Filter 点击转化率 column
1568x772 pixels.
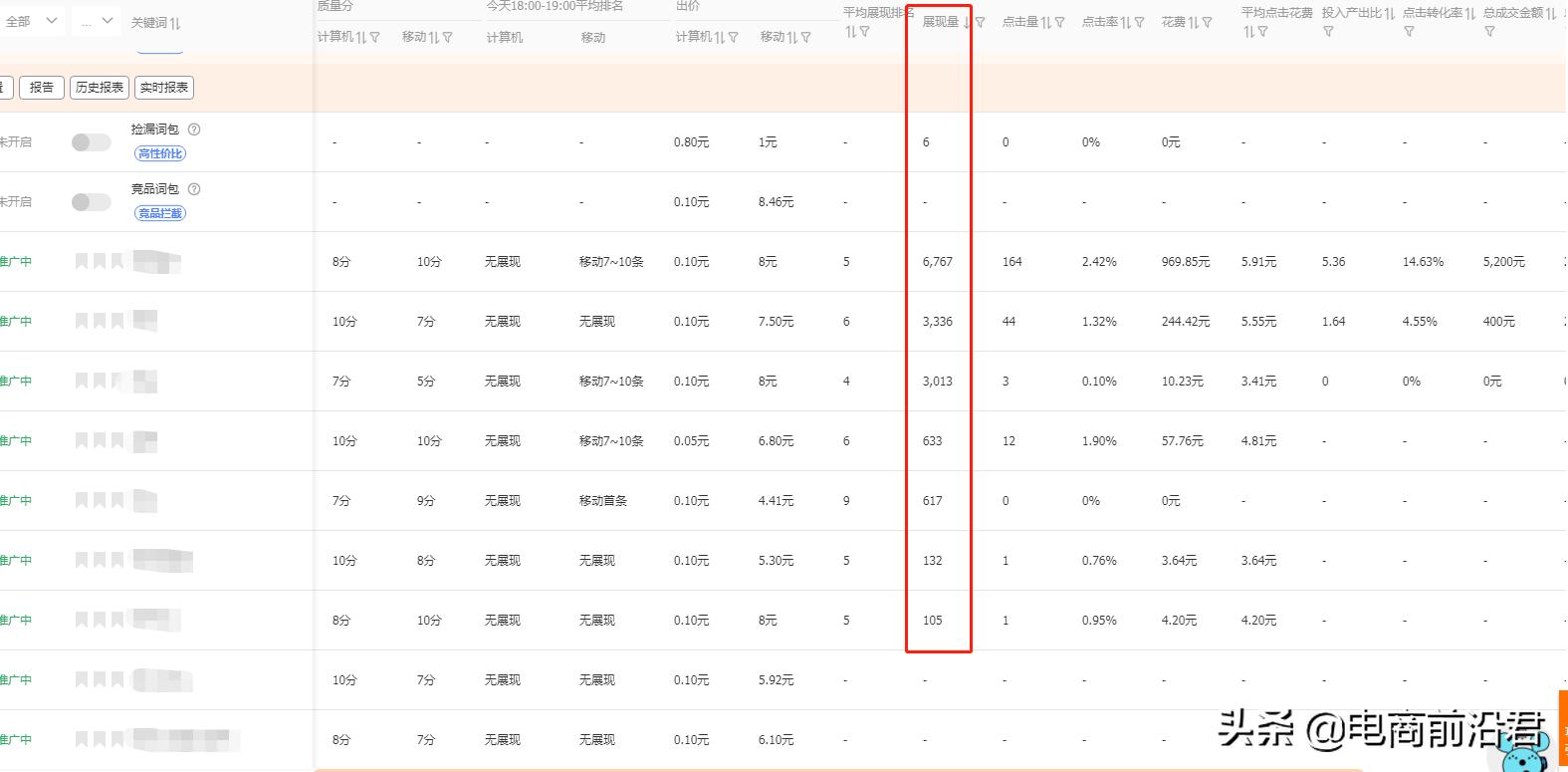pos(1409,32)
